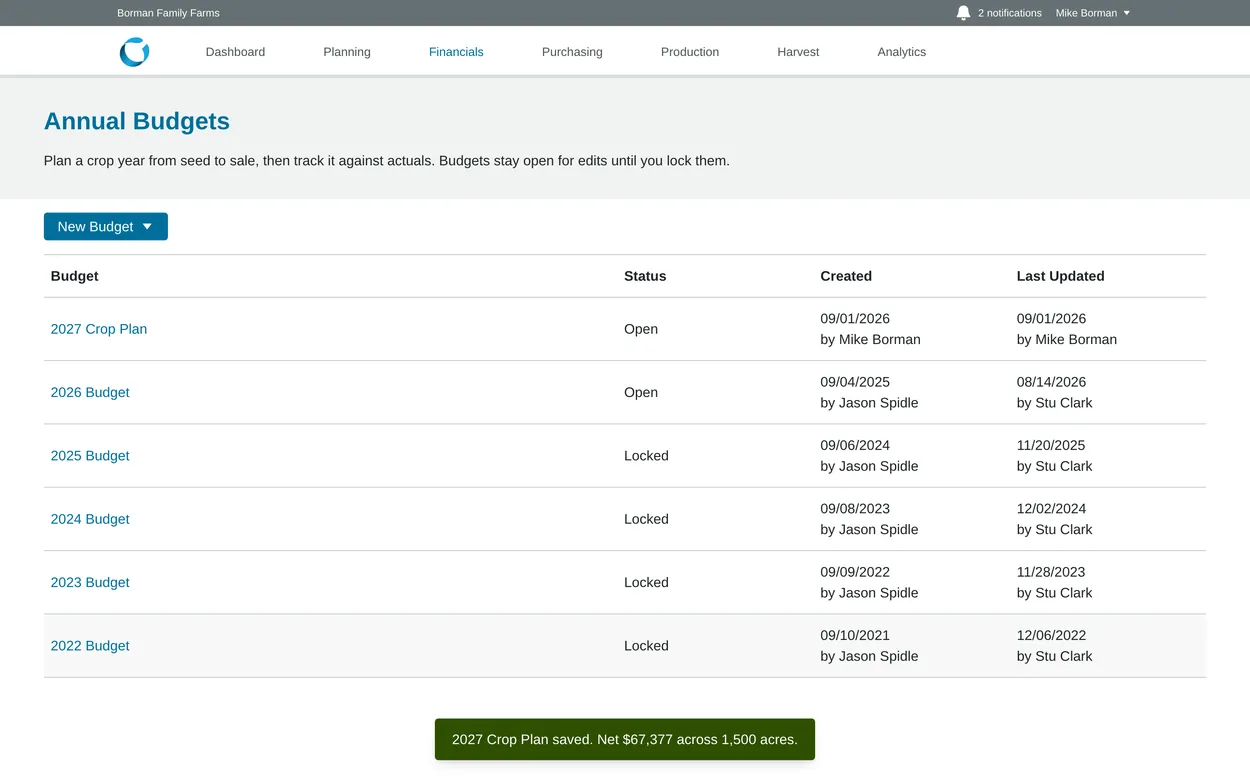Expand the Mike Borman user menu
This screenshot has width=1250, height=781.
(x=1093, y=13)
